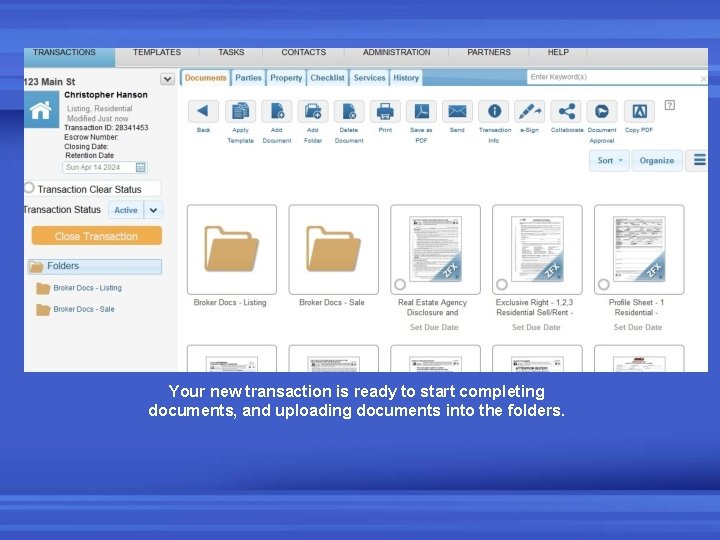Viewport: 720px width, 540px height.
Task: Open the PARTNERS menu
Action: pyautogui.click(x=489, y=52)
